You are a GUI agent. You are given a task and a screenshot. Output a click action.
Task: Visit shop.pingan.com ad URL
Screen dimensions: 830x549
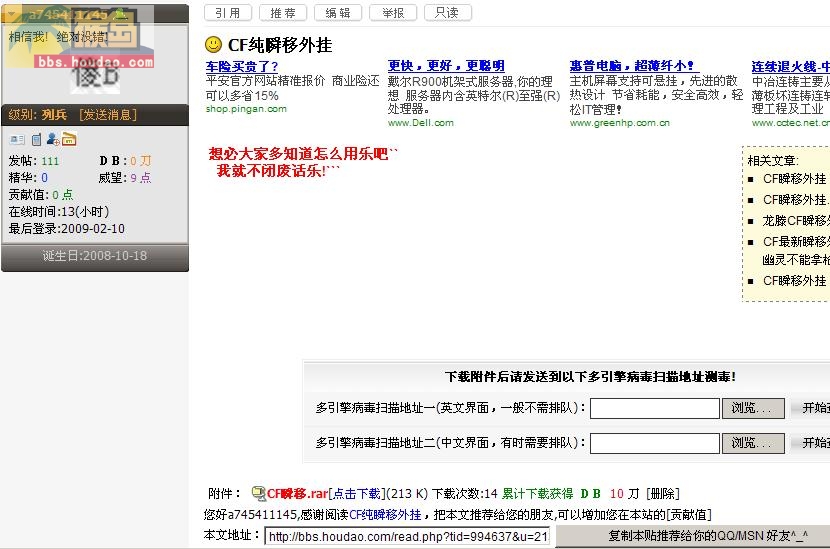246,109
